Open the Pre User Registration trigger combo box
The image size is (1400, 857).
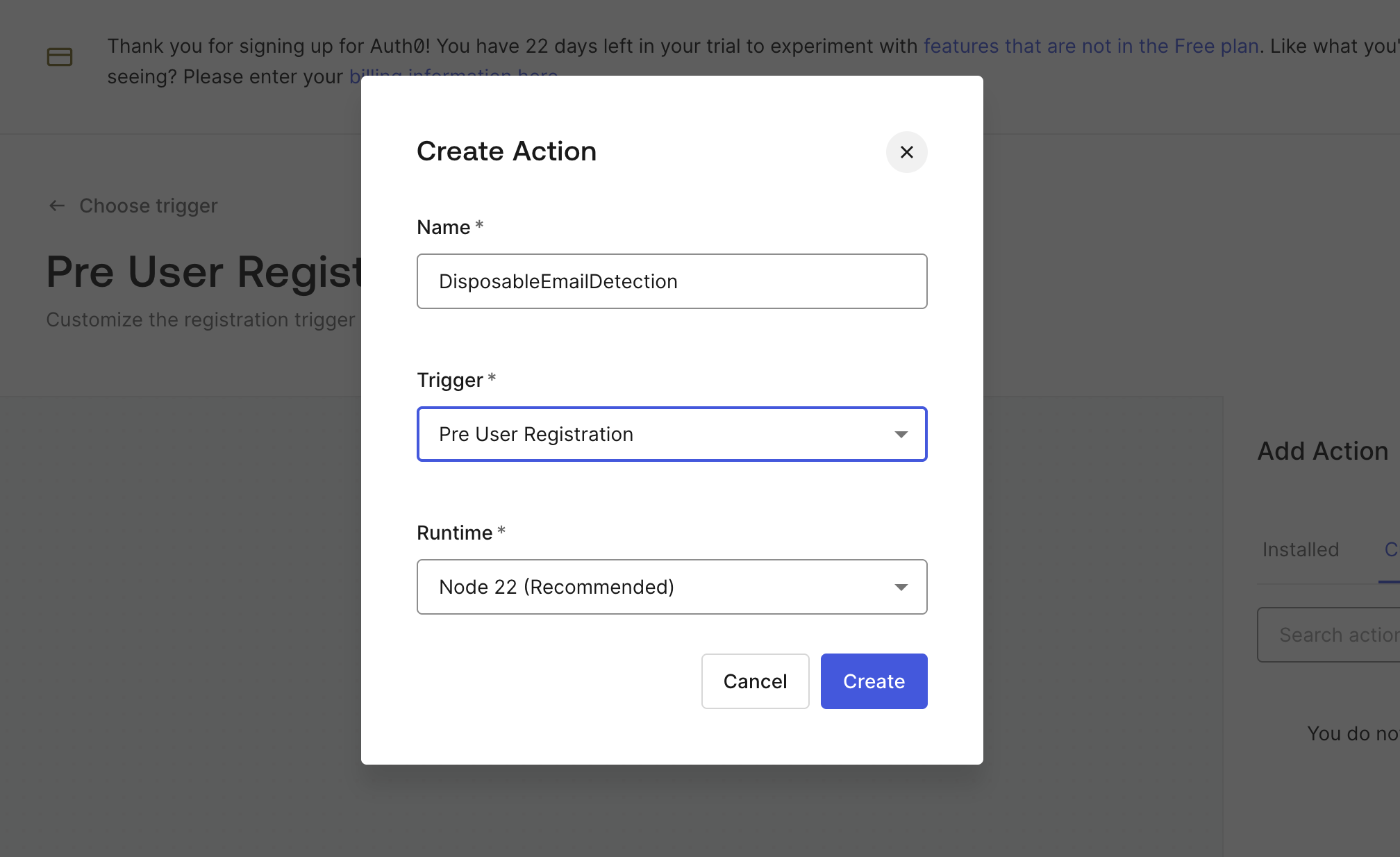pos(672,434)
